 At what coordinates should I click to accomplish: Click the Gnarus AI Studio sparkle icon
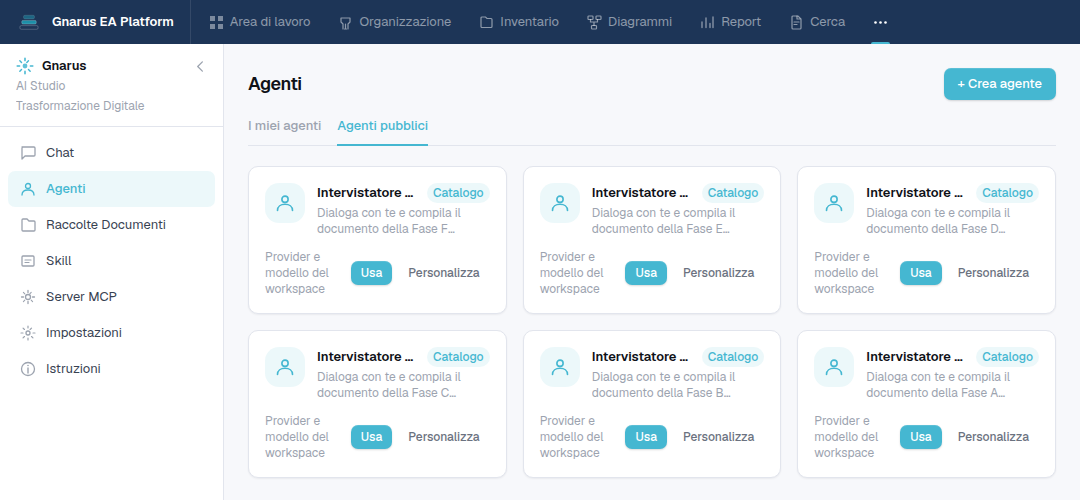(25, 66)
